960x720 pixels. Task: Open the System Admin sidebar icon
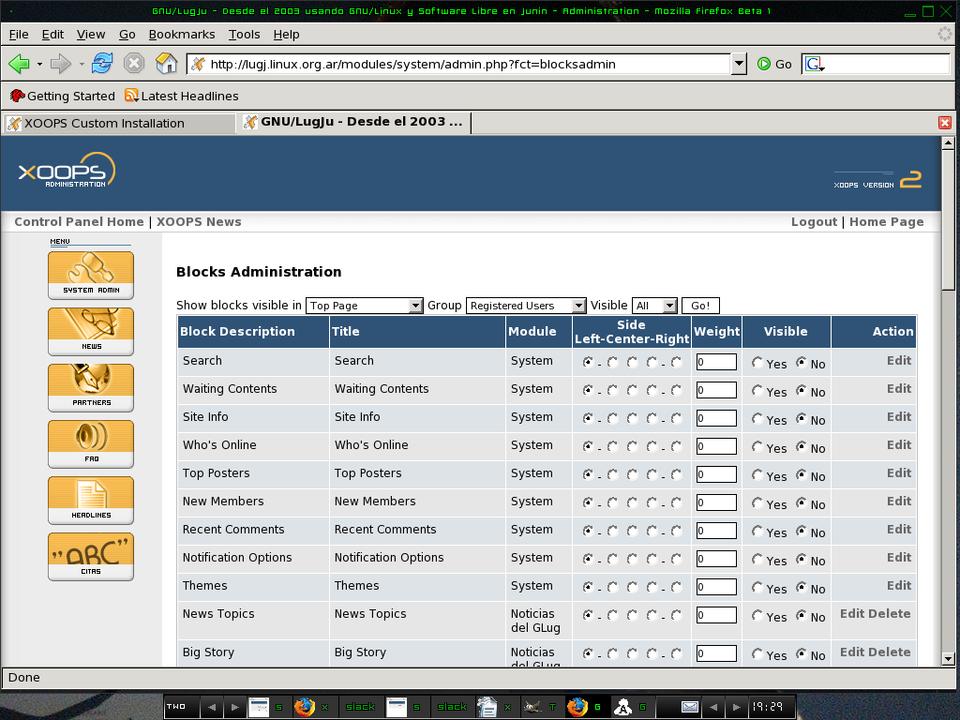tap(90, 274)
